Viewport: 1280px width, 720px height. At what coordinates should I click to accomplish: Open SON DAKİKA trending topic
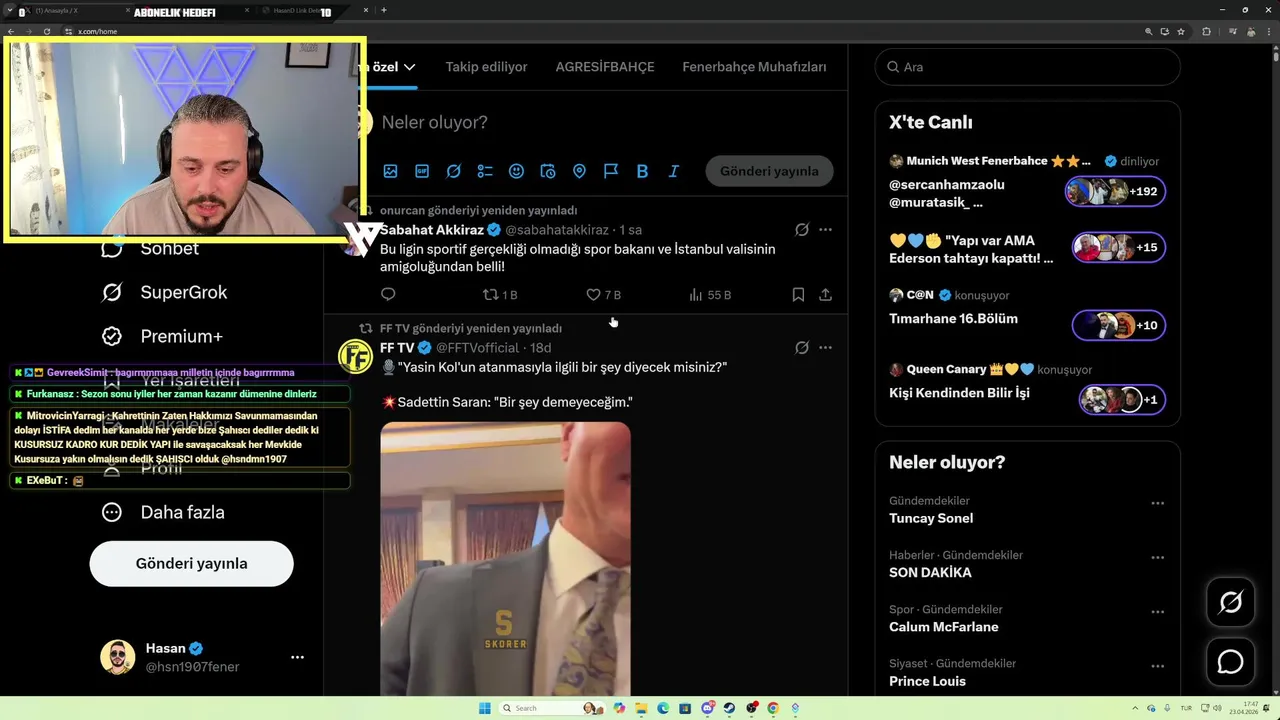(x=930, y=573)
